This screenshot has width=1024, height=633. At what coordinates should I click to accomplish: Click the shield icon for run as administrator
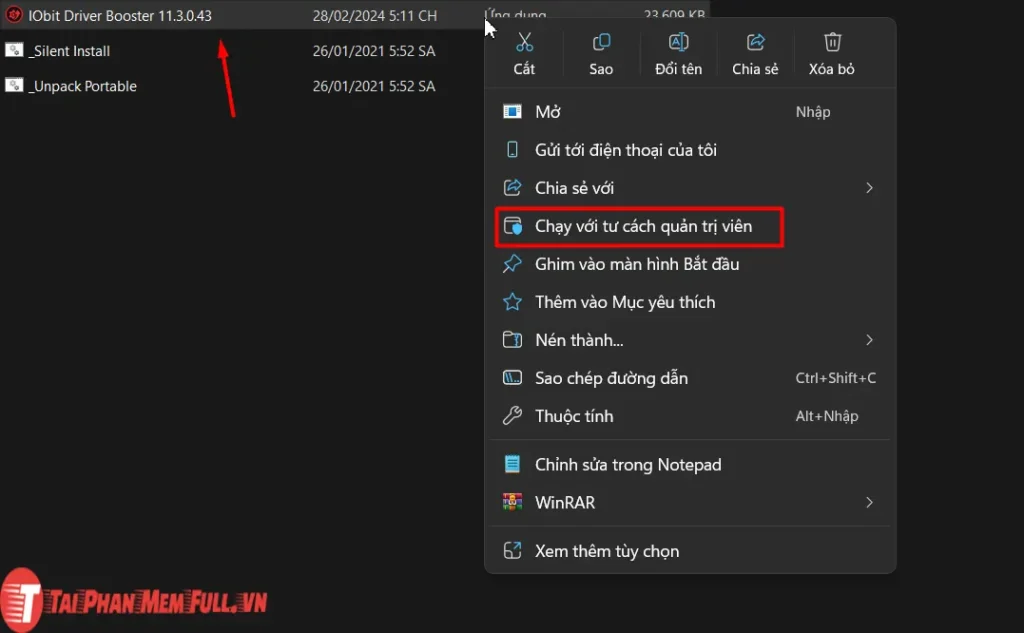click(x=513, y=226)
